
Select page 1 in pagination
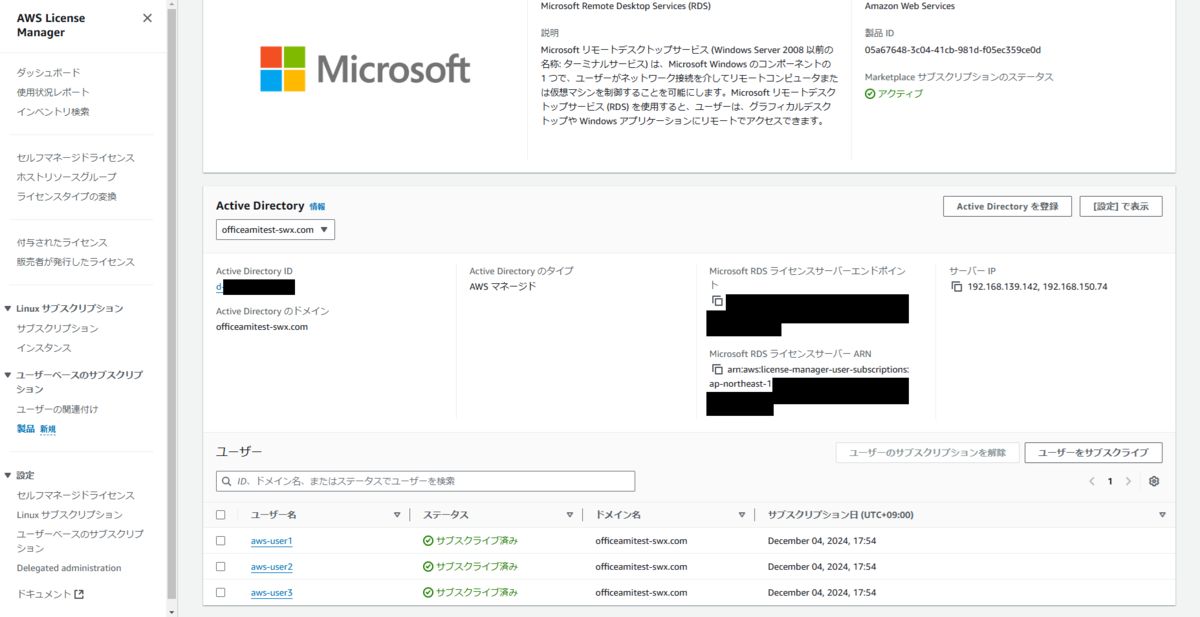[1110, 481]
